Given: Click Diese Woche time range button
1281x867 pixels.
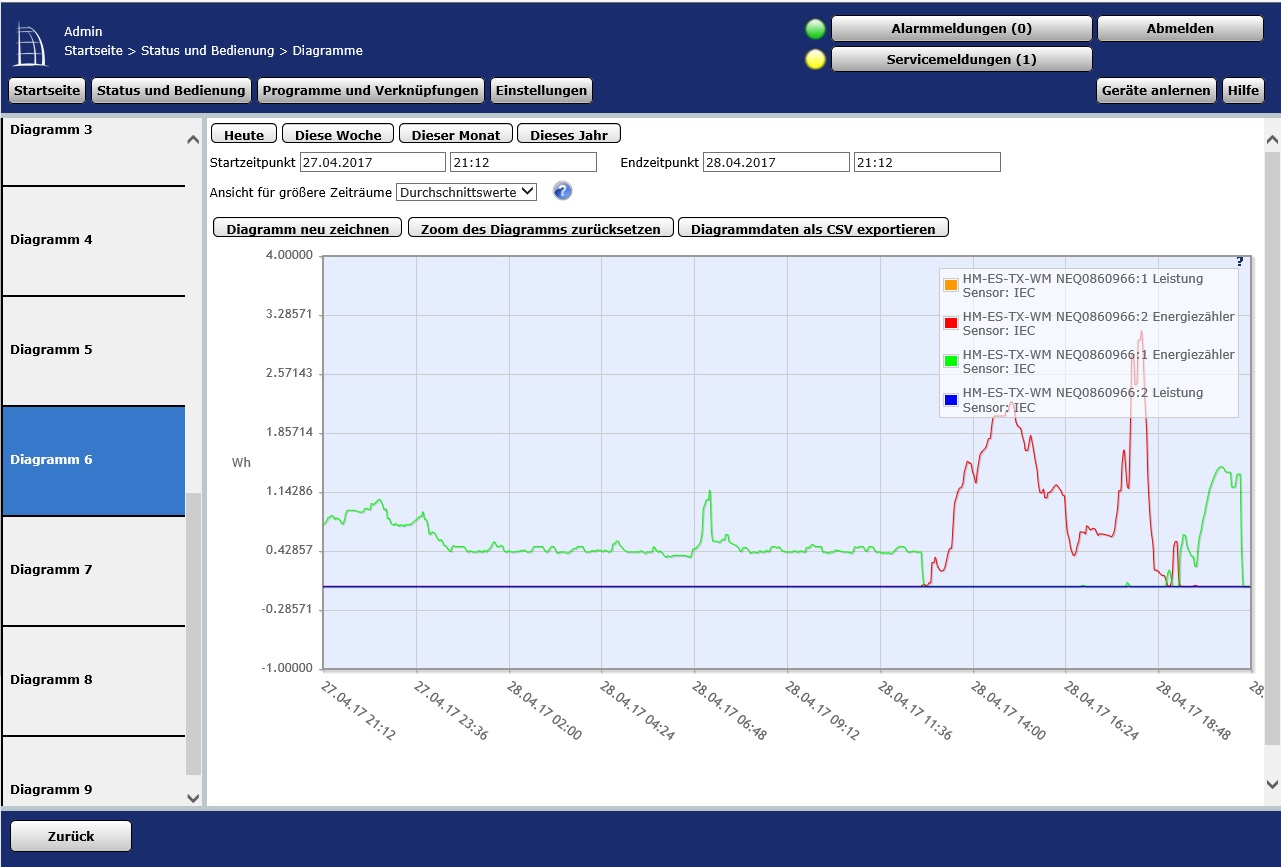Looking at the screenshot, I should tap(338, 134).
